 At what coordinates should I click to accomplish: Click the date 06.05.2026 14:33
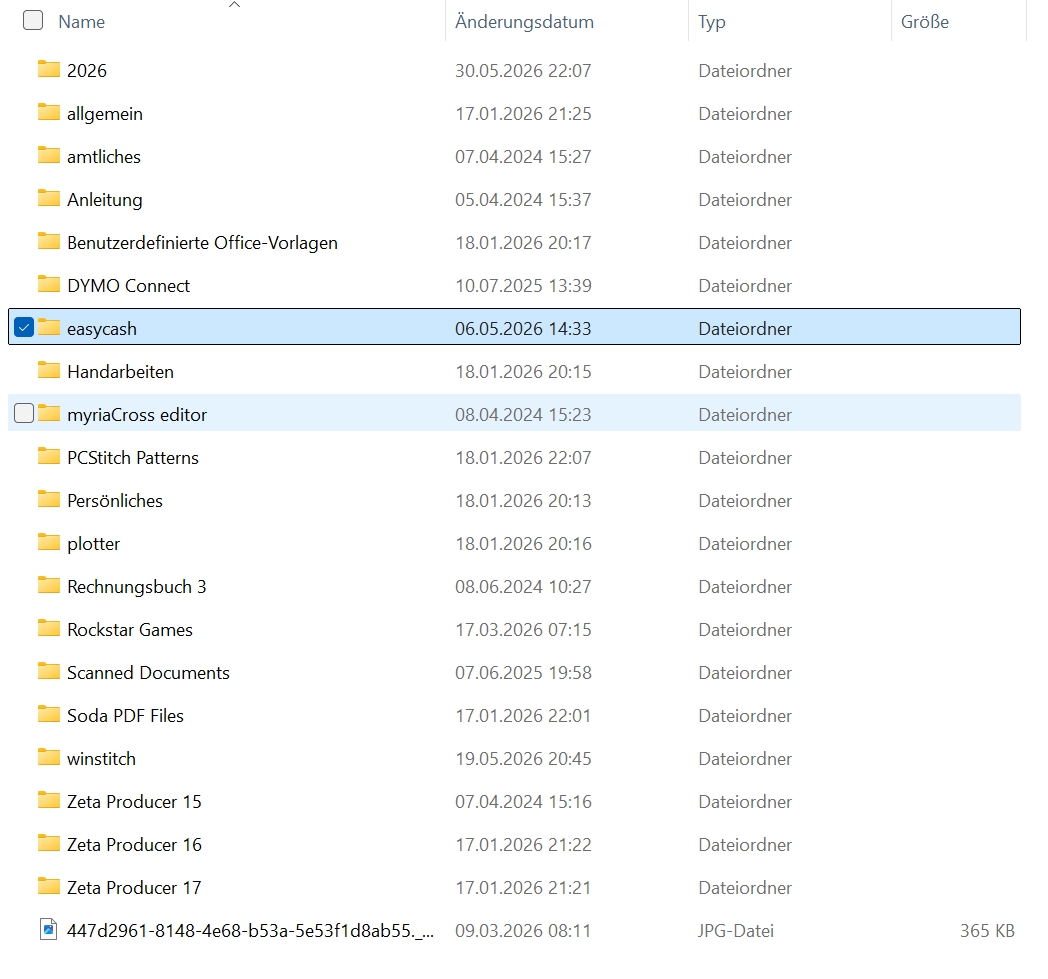[523, 329]
